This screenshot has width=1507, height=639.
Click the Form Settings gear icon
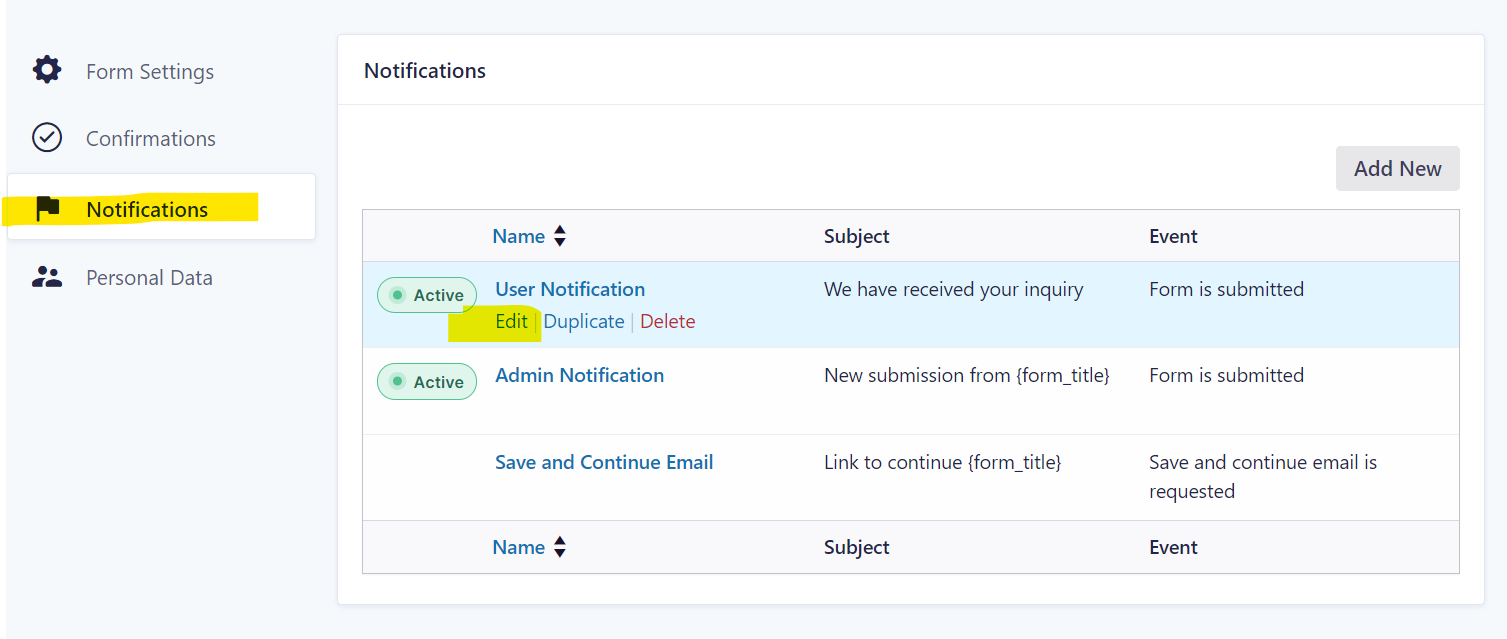[x=47, y=70]
